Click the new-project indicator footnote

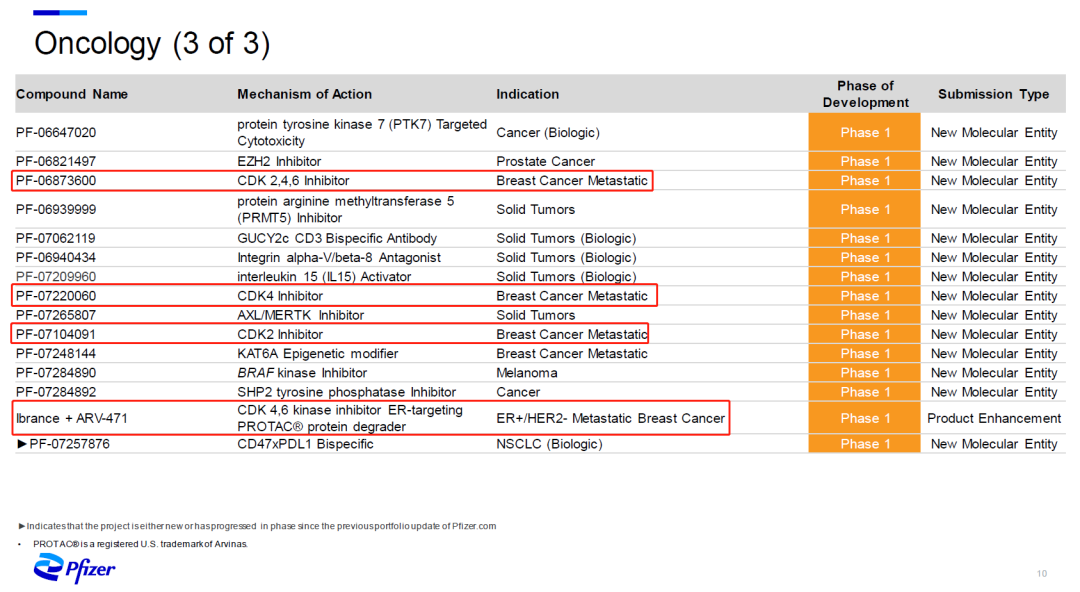(257, 526)
